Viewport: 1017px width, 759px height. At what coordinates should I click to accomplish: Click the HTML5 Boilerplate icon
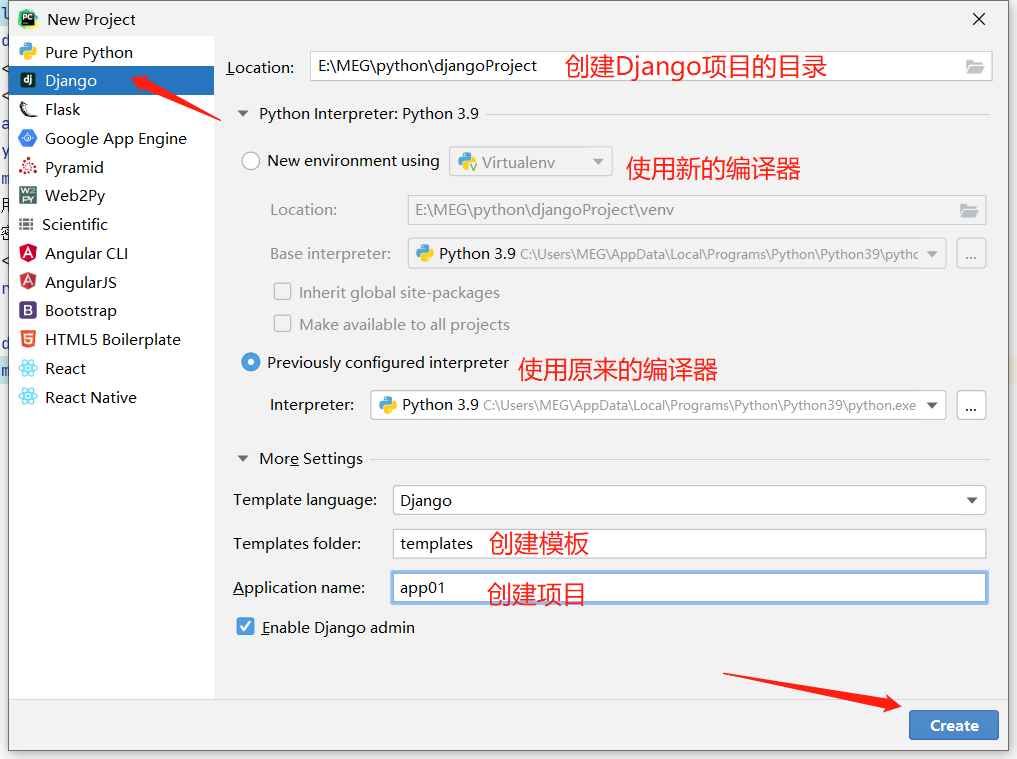click(28, 339)
